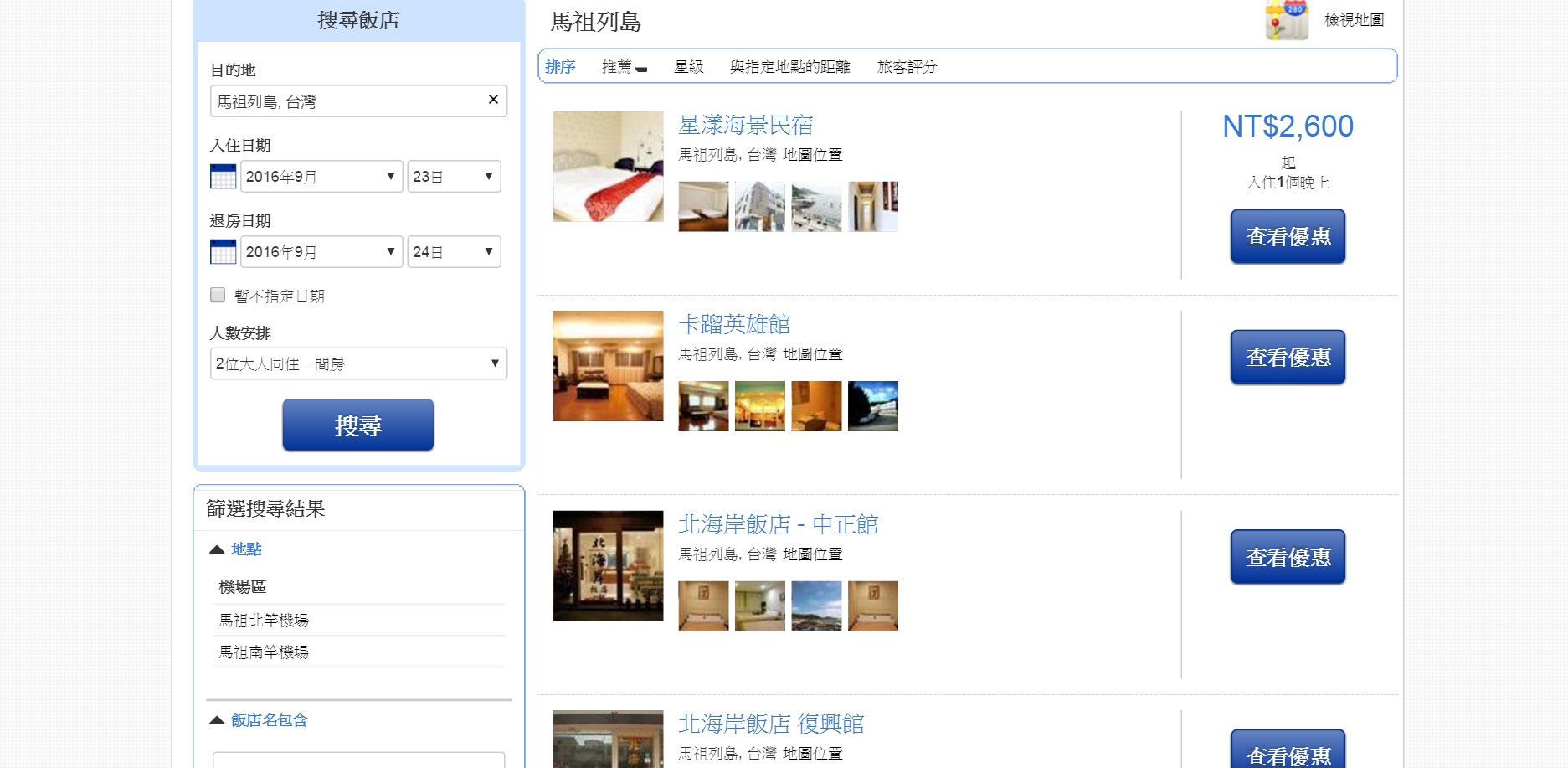Filter by 馬祖南竿機場
The image size is (1568, 768).
tap(264, 652)
